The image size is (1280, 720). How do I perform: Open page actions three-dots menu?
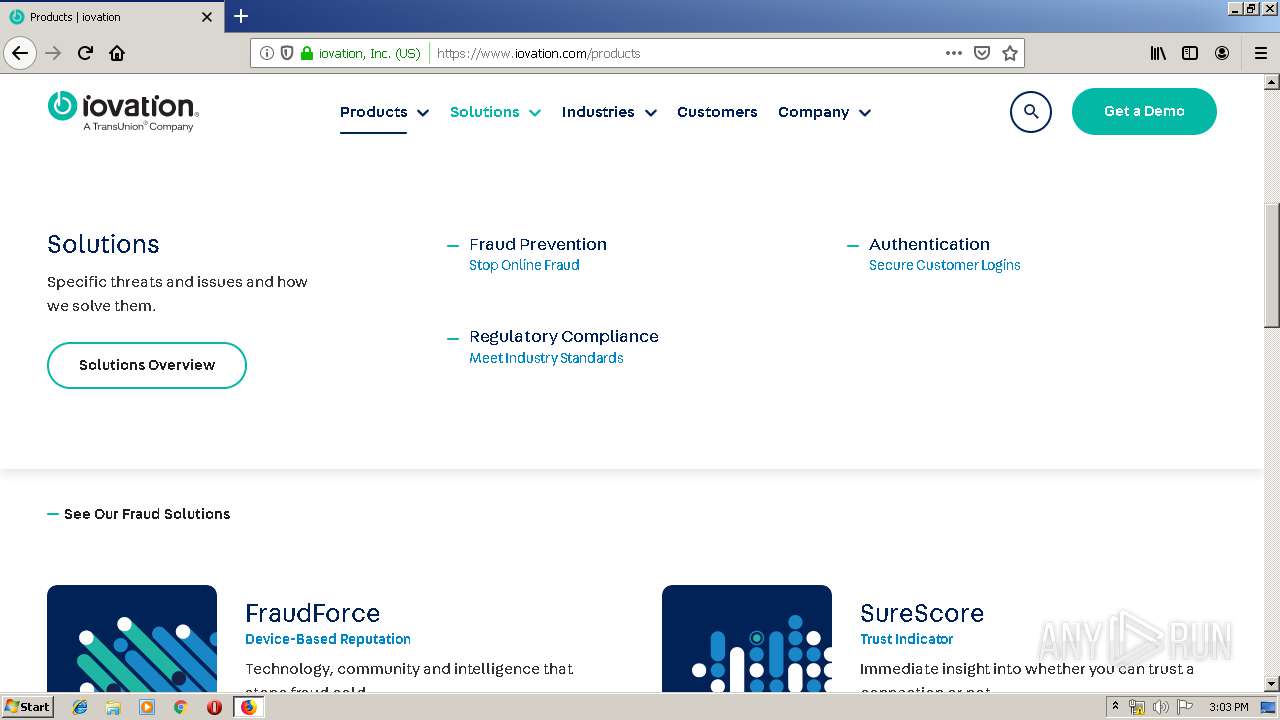[954, 53]
